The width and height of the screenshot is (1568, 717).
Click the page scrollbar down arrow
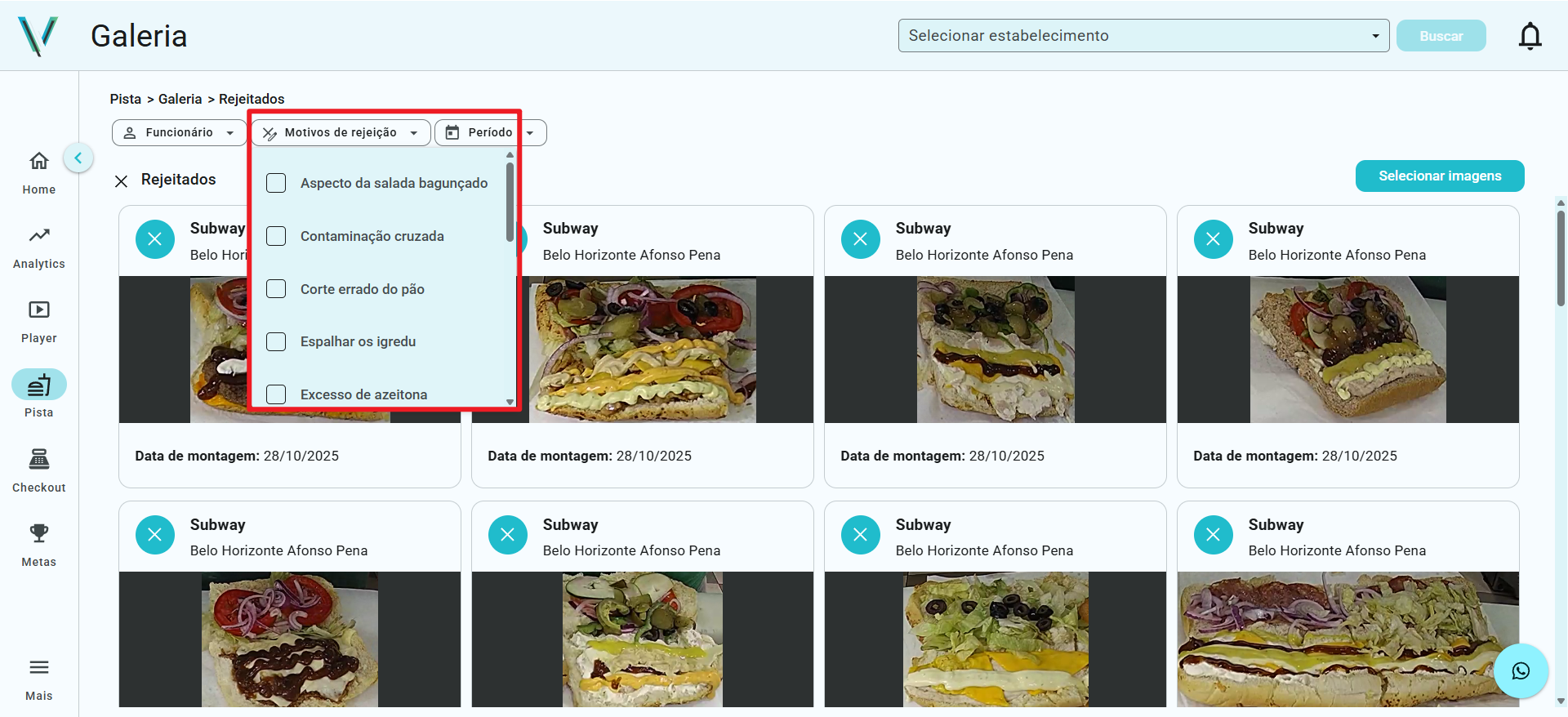(1561, 701)
